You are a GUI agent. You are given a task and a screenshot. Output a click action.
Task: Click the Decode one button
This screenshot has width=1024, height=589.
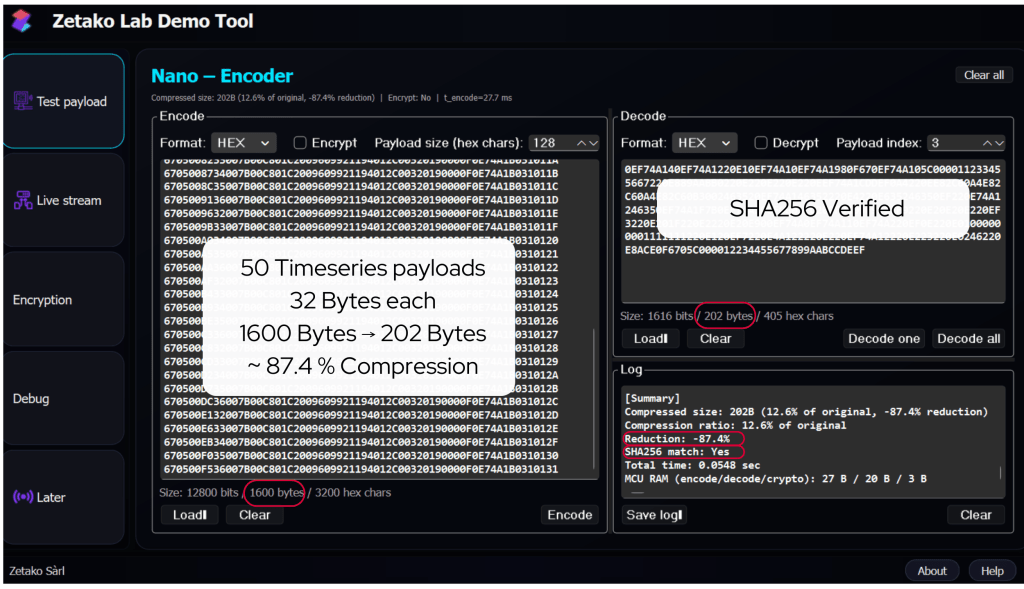coord(884,338)
